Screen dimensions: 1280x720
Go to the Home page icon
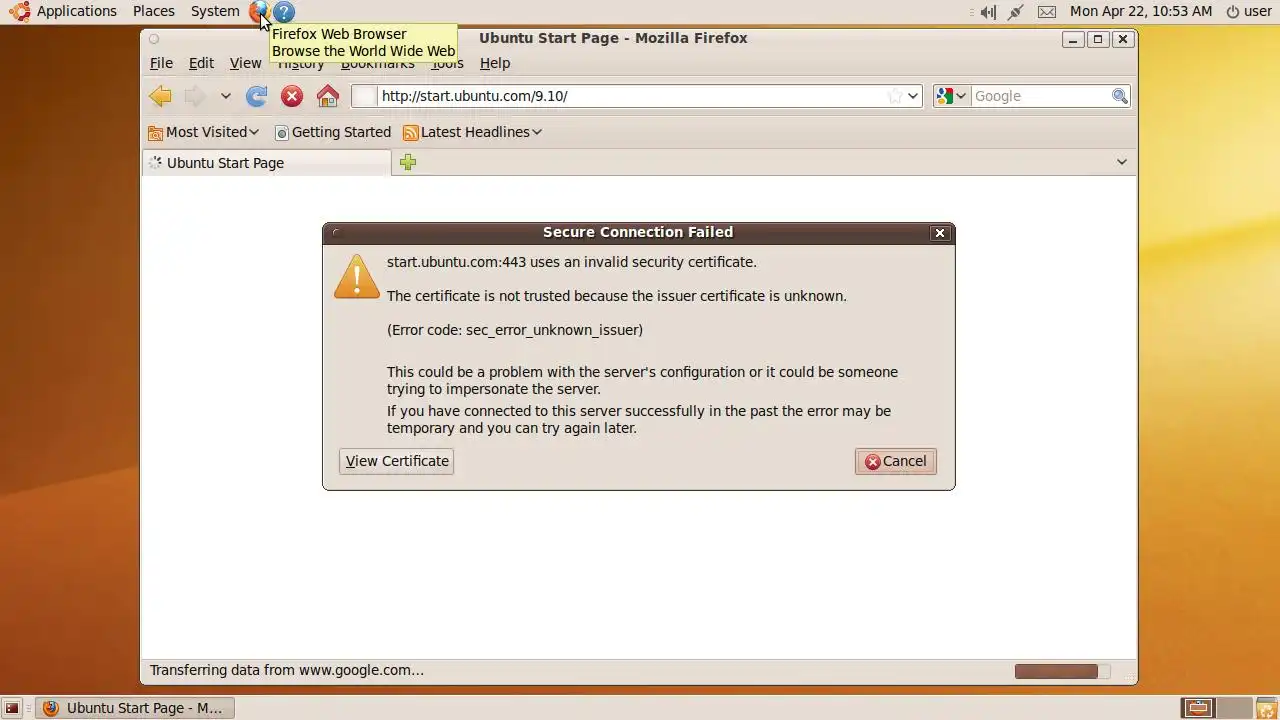(328, 96)
